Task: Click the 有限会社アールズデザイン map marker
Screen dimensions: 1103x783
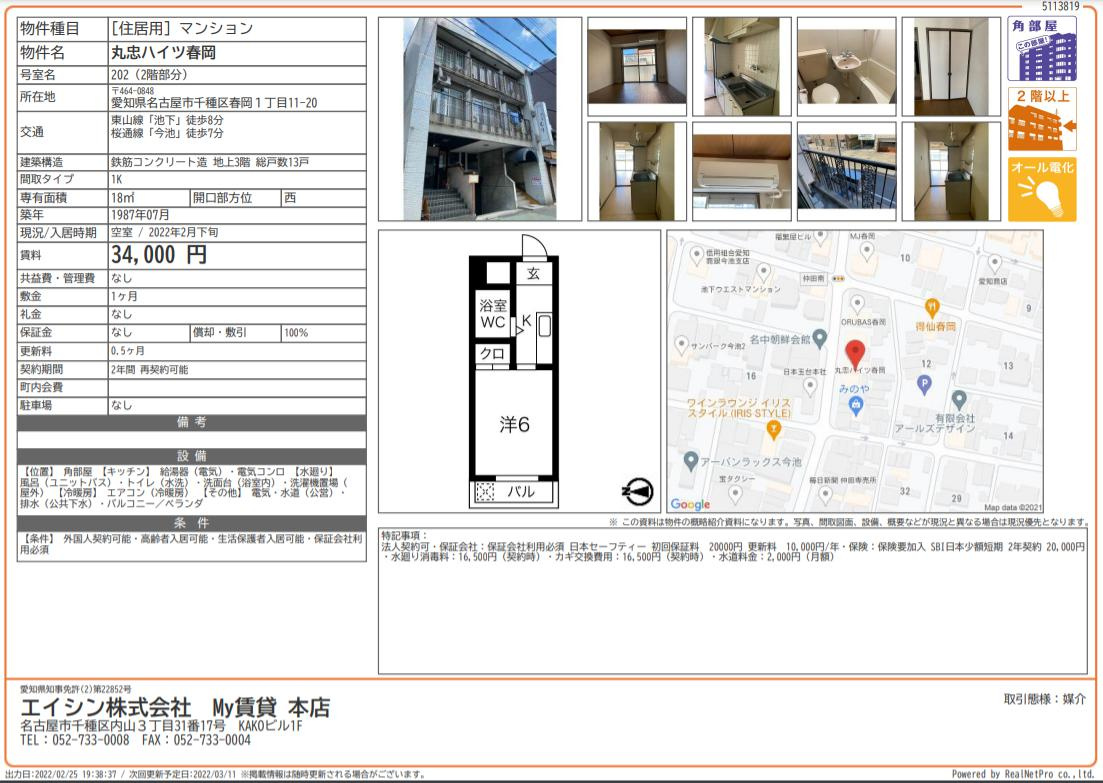Action: tap(958, 400)
